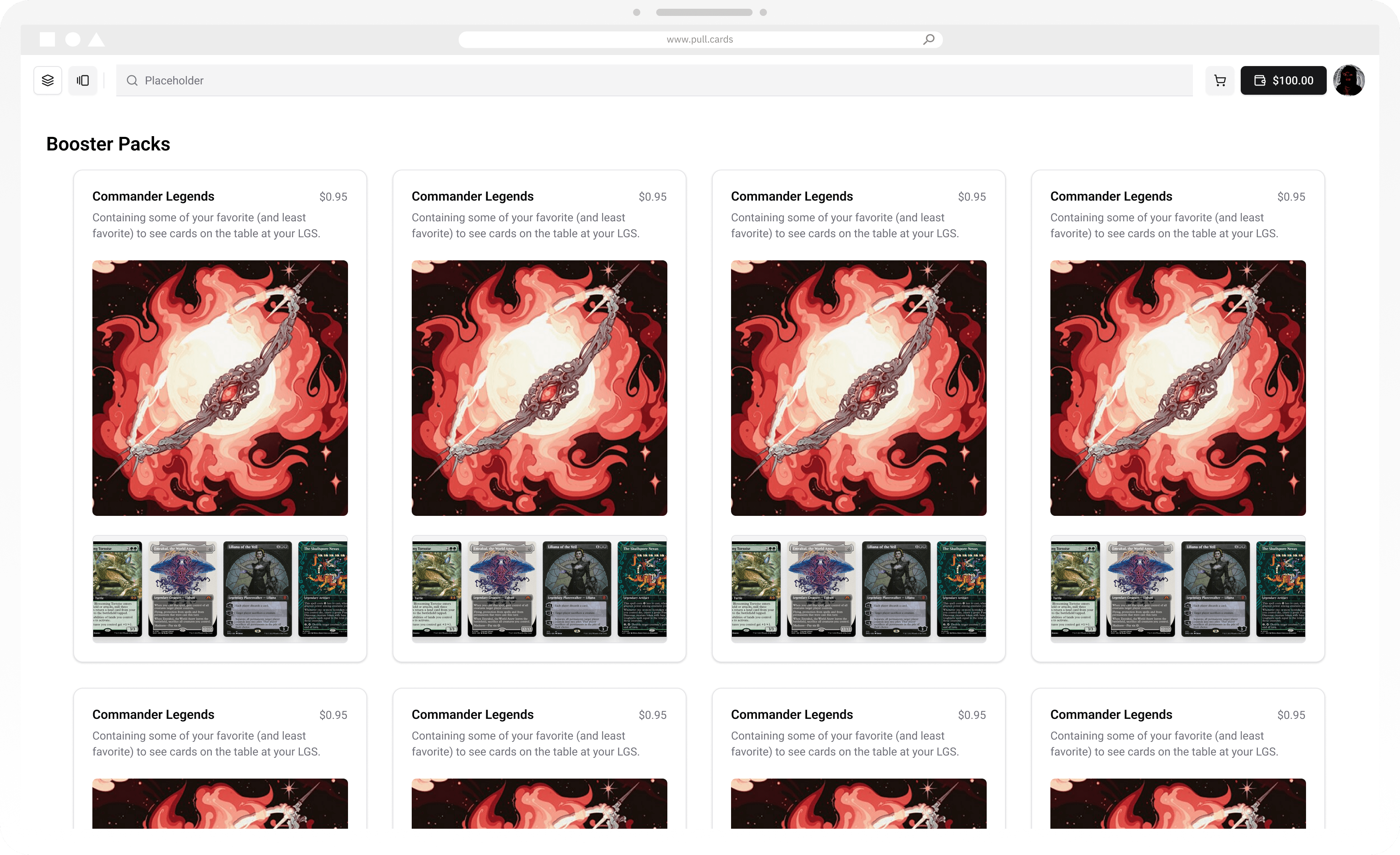Open the fourth Commander Legends pack title, top row
This screenshot has width=1400, height=855.
coord(1111,197)
